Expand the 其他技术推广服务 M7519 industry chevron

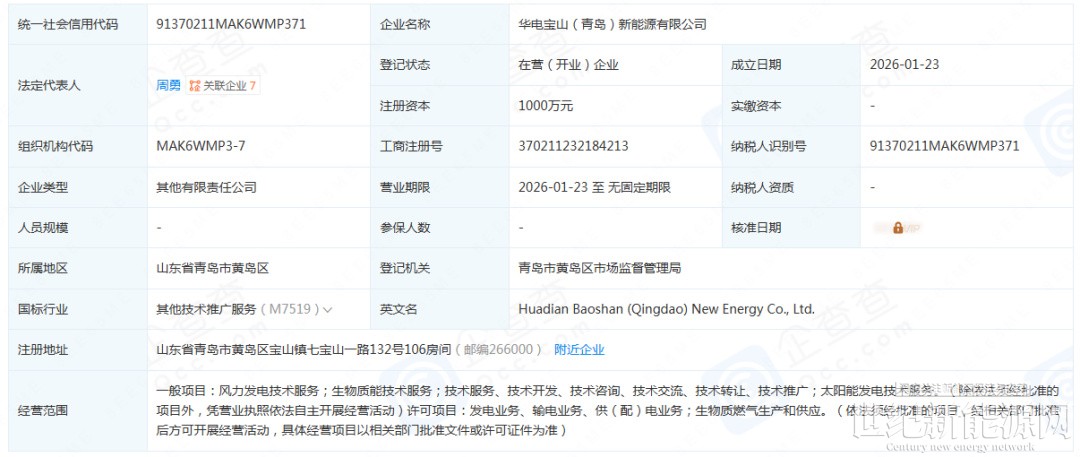(328, 310)
